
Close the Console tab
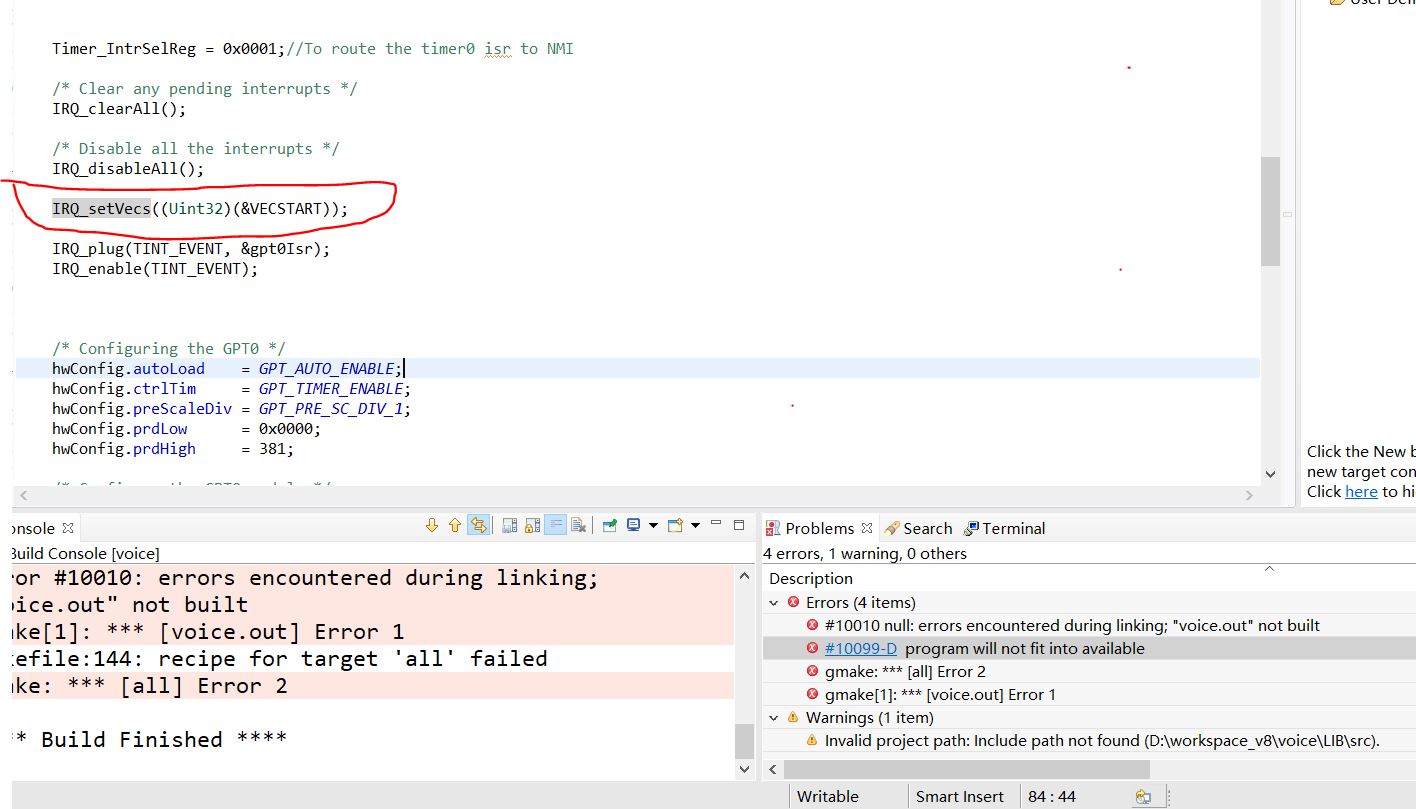tap(68, 528)
